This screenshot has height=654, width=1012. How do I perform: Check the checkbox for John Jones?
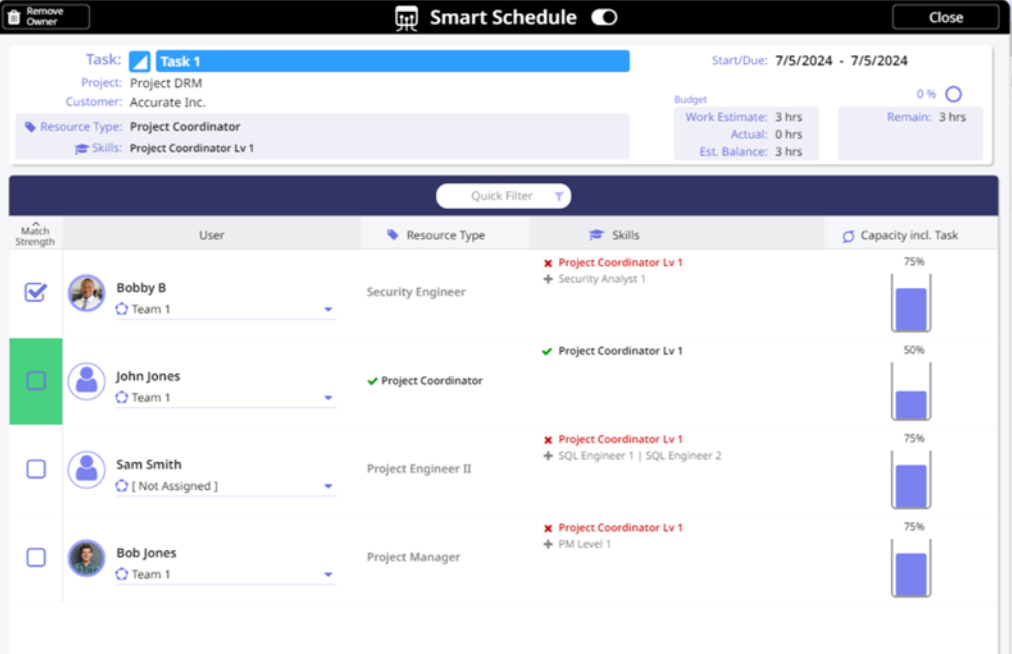click(x=35, y=381)
